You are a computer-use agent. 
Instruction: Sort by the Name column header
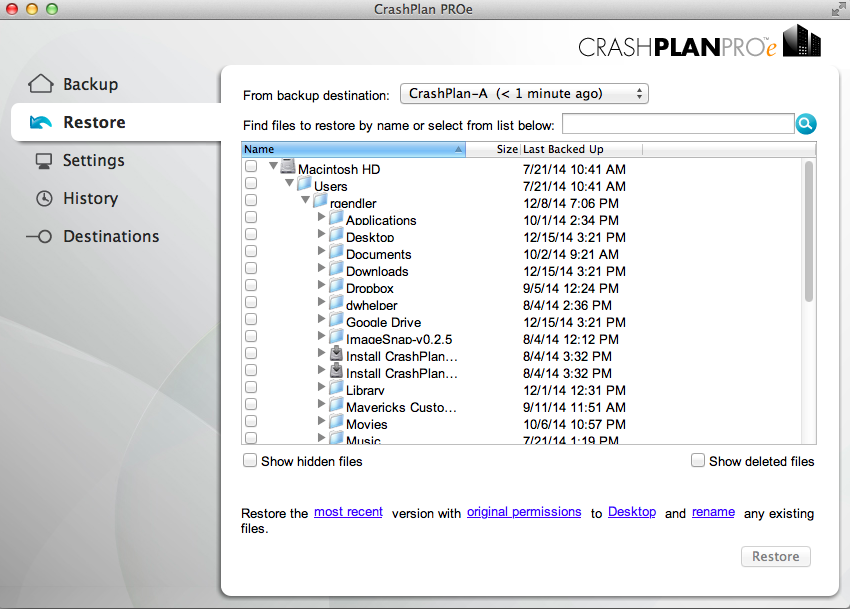[x=353, y=149]
